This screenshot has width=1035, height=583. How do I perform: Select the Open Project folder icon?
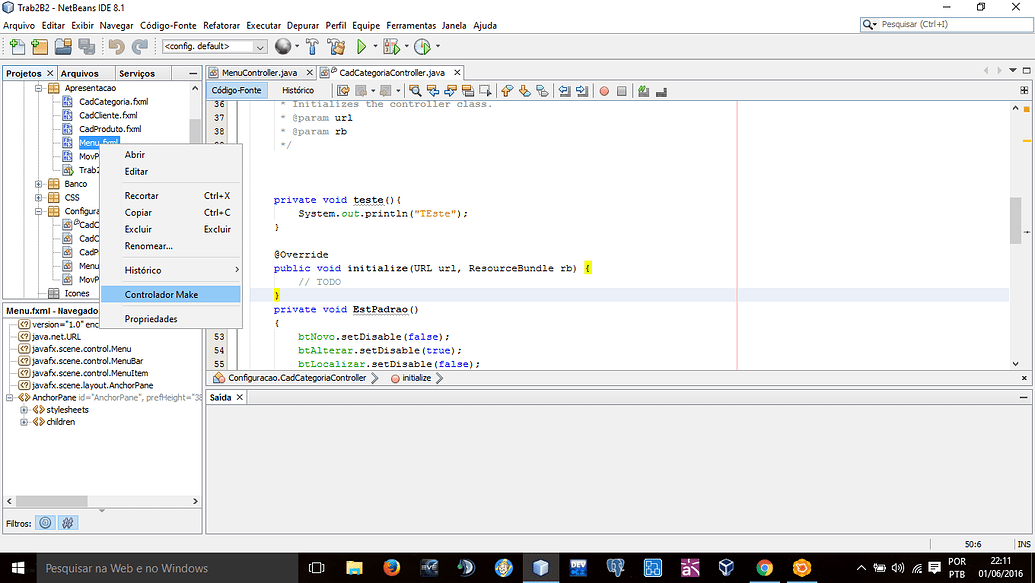(62, 45)
